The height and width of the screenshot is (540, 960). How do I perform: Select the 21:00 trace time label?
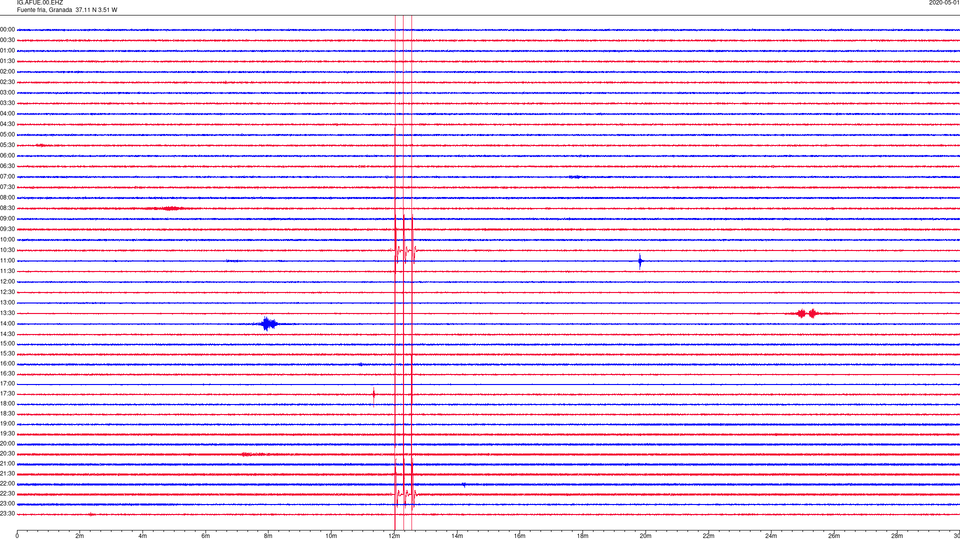(x=8, y=464)
